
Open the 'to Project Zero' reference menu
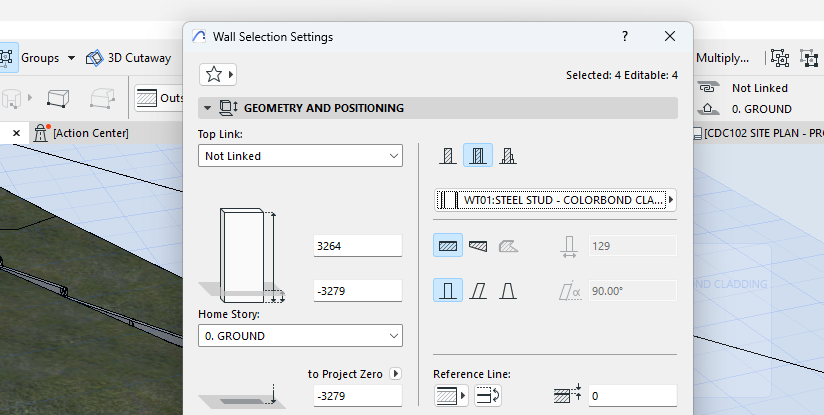(x=396, y=374)
